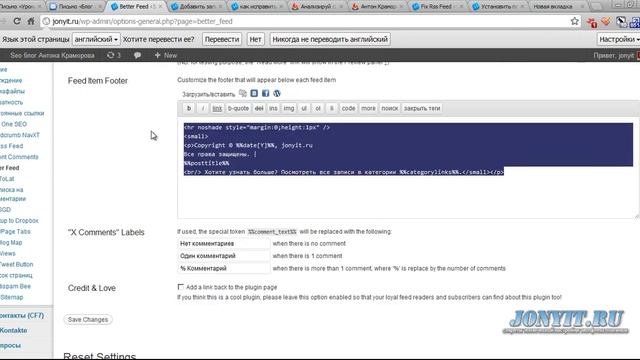Insert an ins tag
This screenshot has height=360, width=640.
pyautogui.click(x=273, y=108)
